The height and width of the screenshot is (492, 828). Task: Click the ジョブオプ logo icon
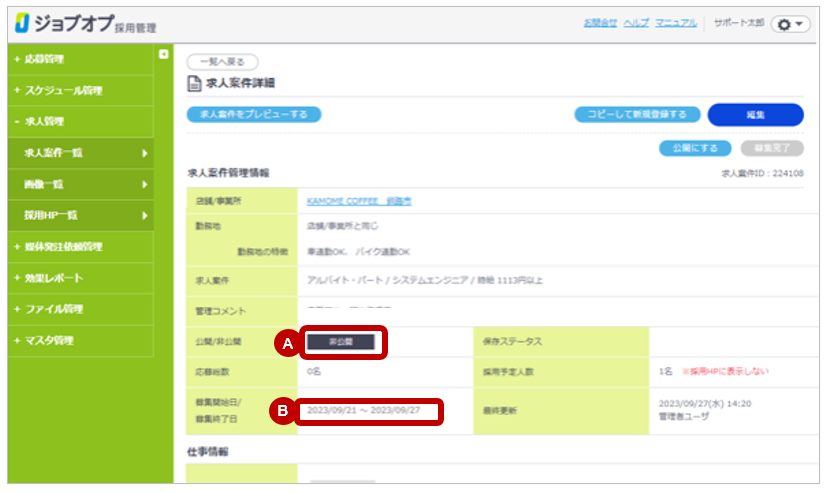coord(22,23)
